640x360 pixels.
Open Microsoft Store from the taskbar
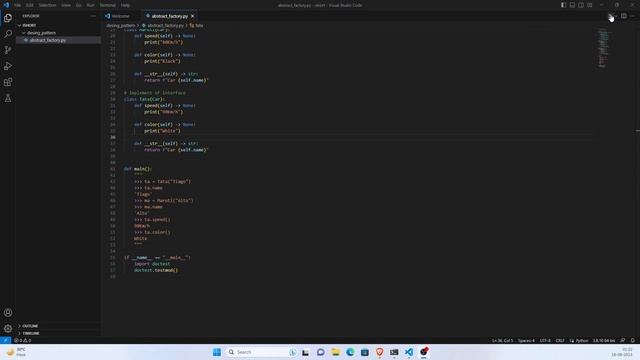(x=365, y=352)
